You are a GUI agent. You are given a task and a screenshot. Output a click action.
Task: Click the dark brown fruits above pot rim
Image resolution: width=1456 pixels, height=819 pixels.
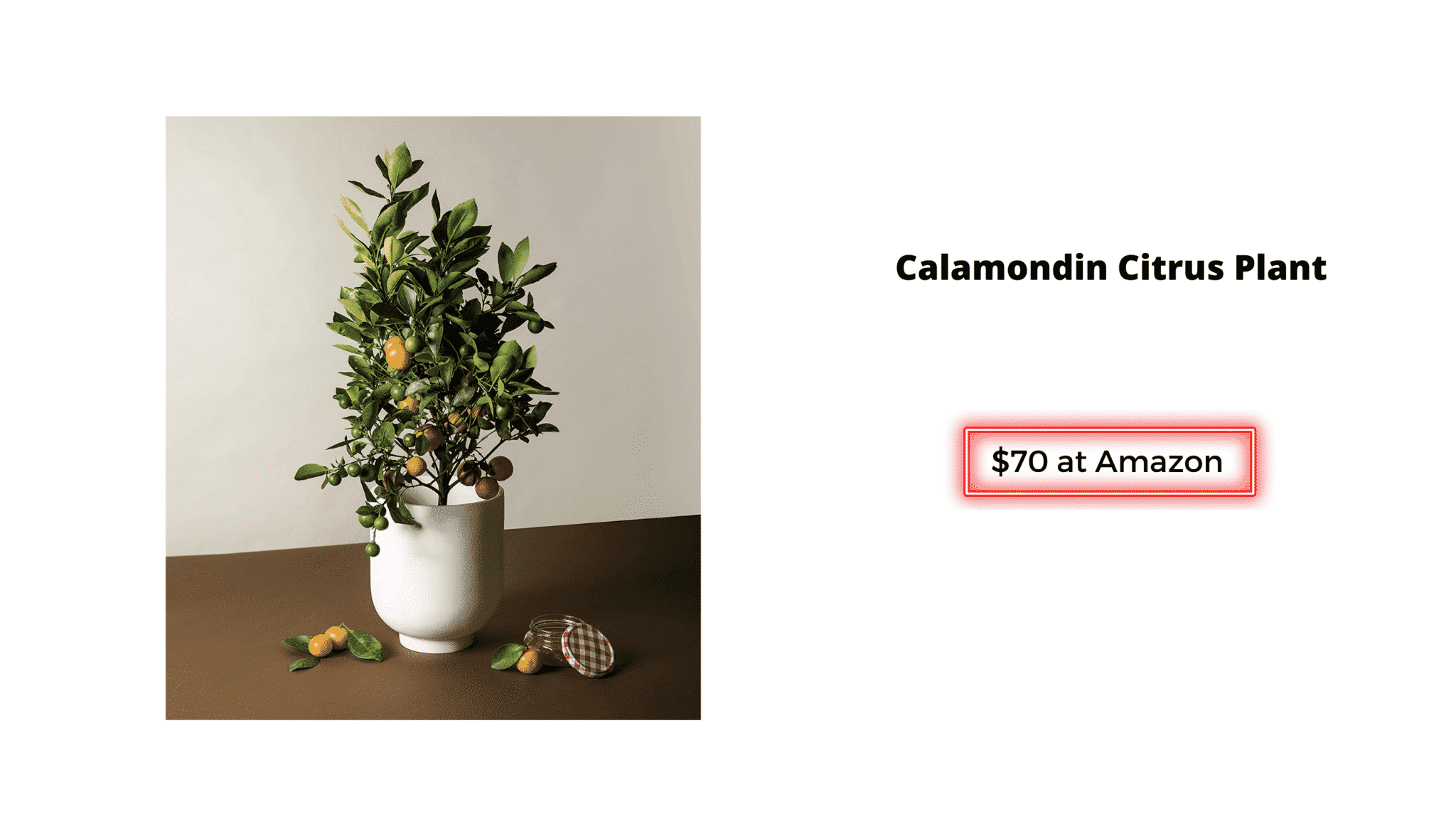point(491,478)
